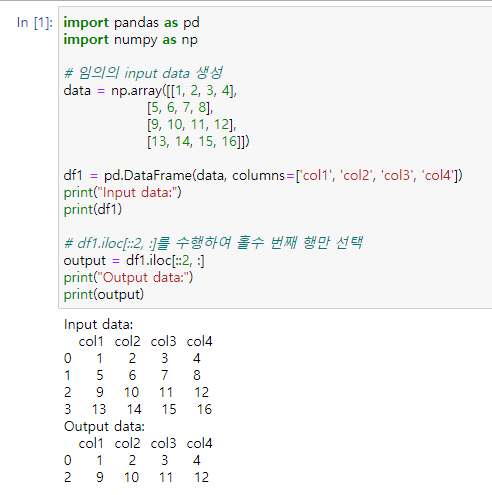Screen dimensions: 492x495
Task: Click the print(output) line
Action: pos(104,295)
